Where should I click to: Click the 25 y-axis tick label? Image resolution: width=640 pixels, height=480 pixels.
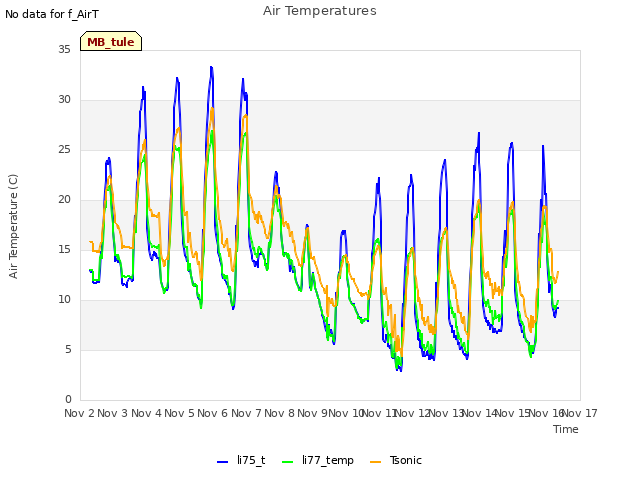pos(64,149)
